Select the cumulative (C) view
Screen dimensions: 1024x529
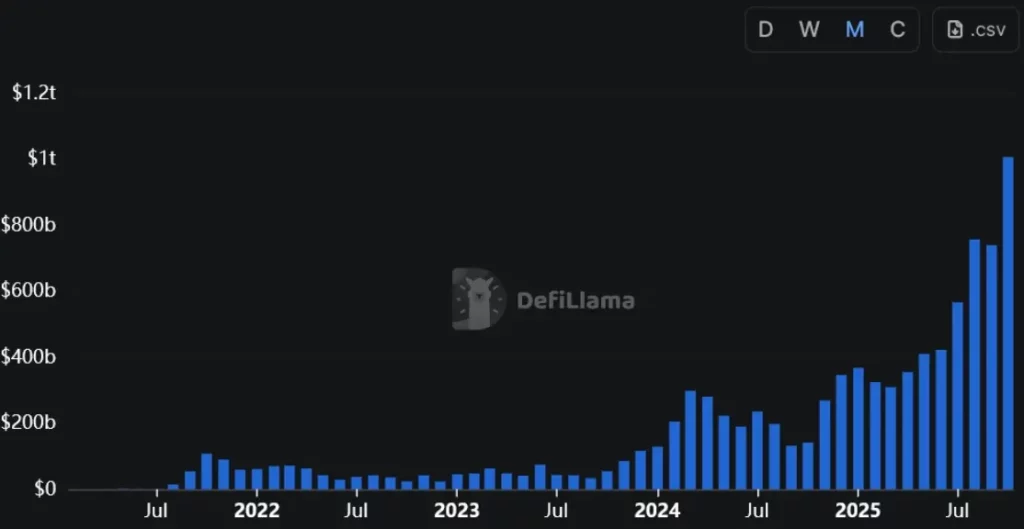pyautogui.click(x=898, y=30)
